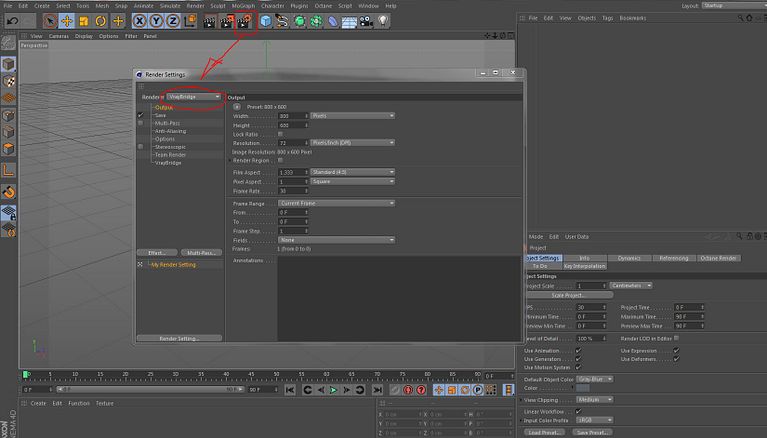Toggle the Y axis lock
The image size is (767, 438).
(156, 21)
